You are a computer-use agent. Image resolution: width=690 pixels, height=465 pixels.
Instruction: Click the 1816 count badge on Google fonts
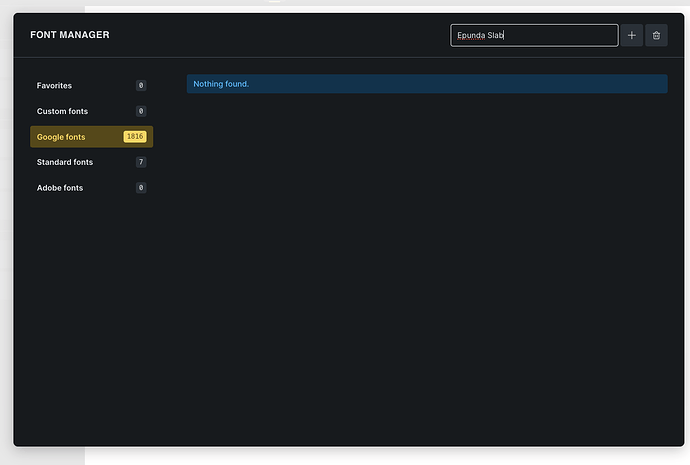135,137
